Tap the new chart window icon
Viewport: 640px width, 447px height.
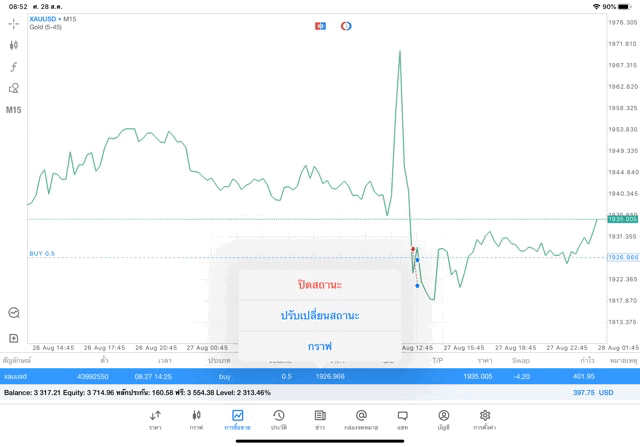pyautogui.click(x=14, y=338)
